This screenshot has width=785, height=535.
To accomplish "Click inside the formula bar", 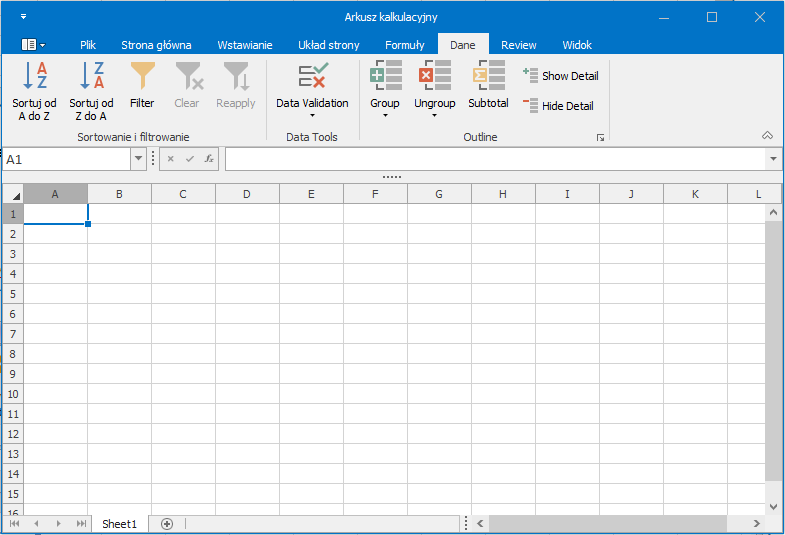I will [x=496, y=159].
